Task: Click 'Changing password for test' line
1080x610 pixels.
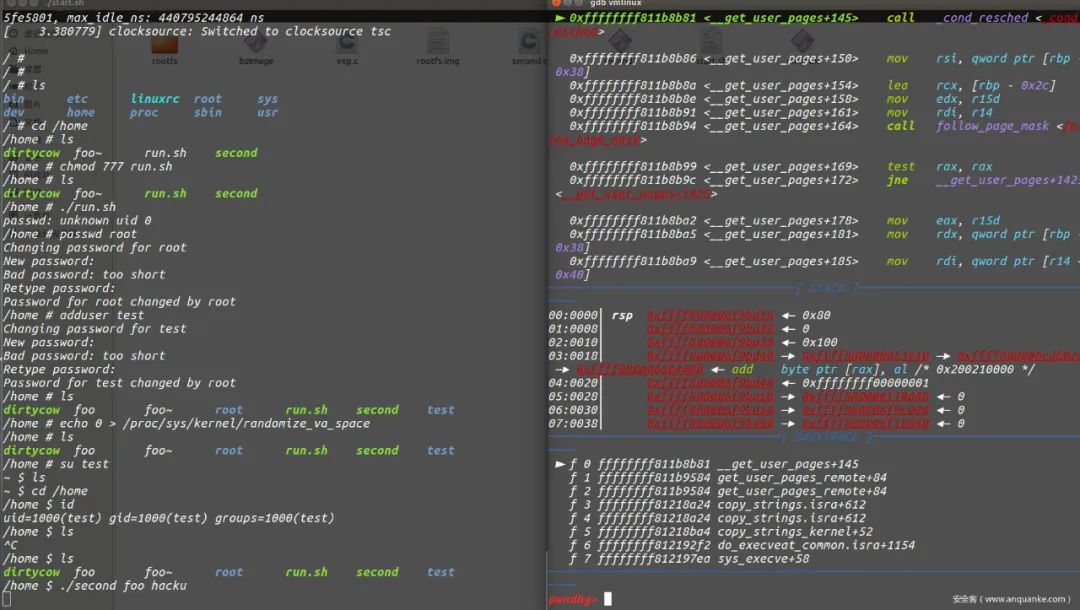Action: [x=95, y=329]
